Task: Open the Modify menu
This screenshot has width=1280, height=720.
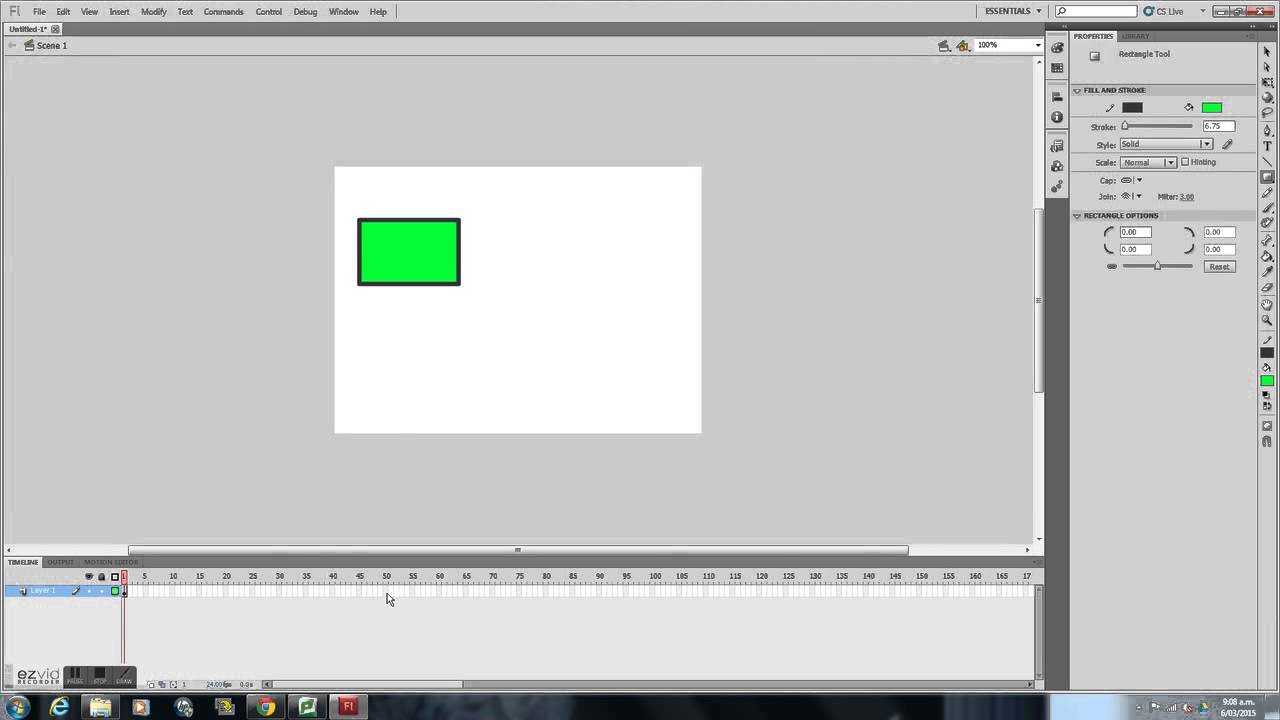Action: 154,11
